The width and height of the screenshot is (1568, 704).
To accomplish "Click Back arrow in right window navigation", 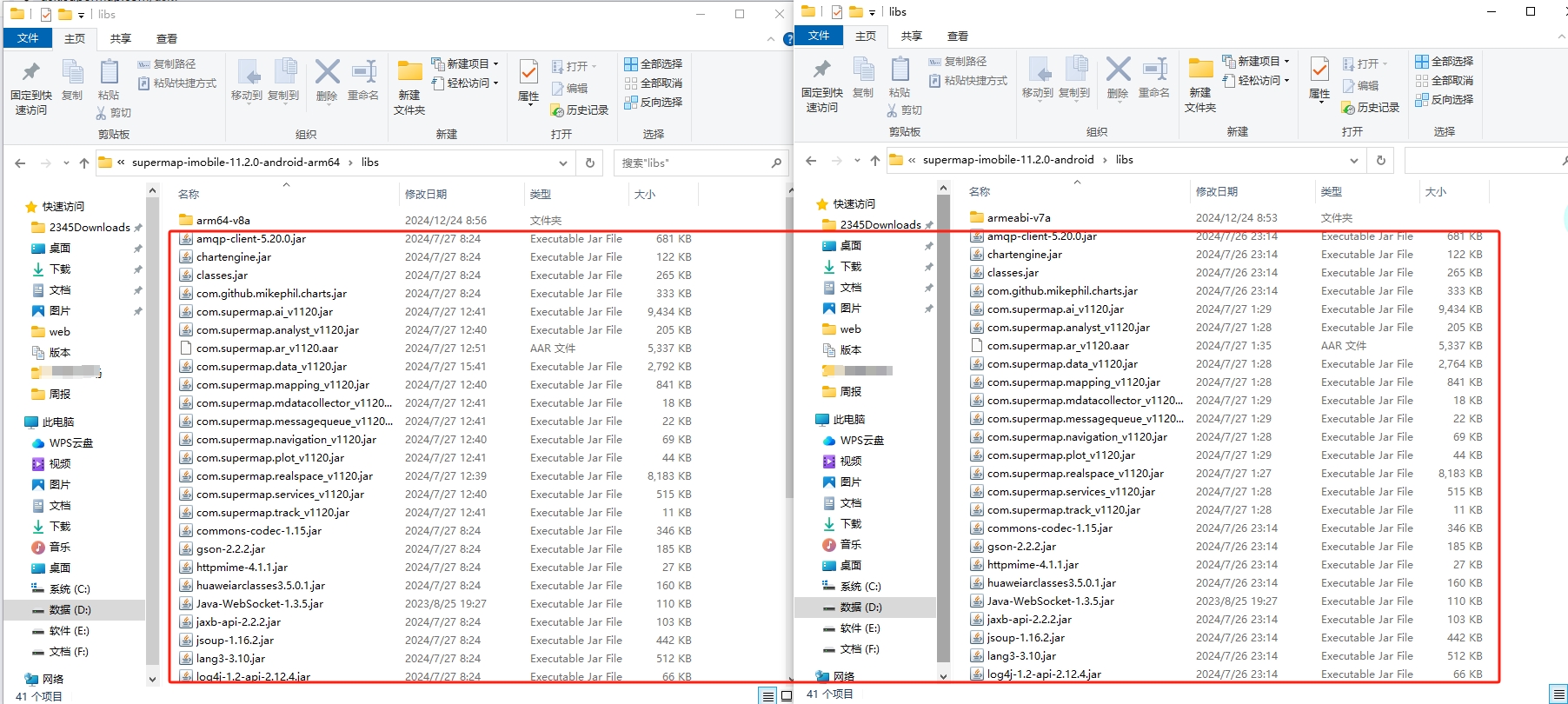I will click(811, 160).
